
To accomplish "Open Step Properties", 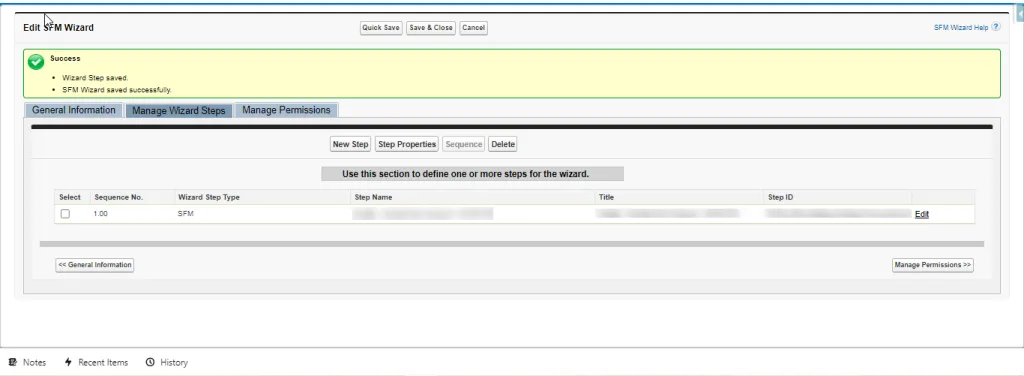I will pyautogui.click(x=407, y=144).
